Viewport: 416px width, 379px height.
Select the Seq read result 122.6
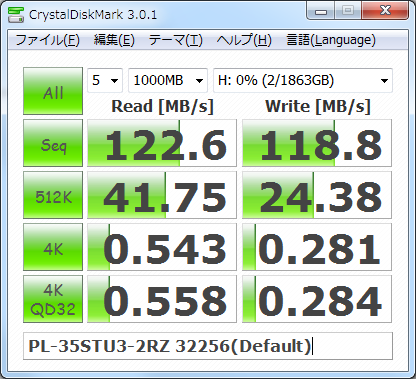coord(162,143)
